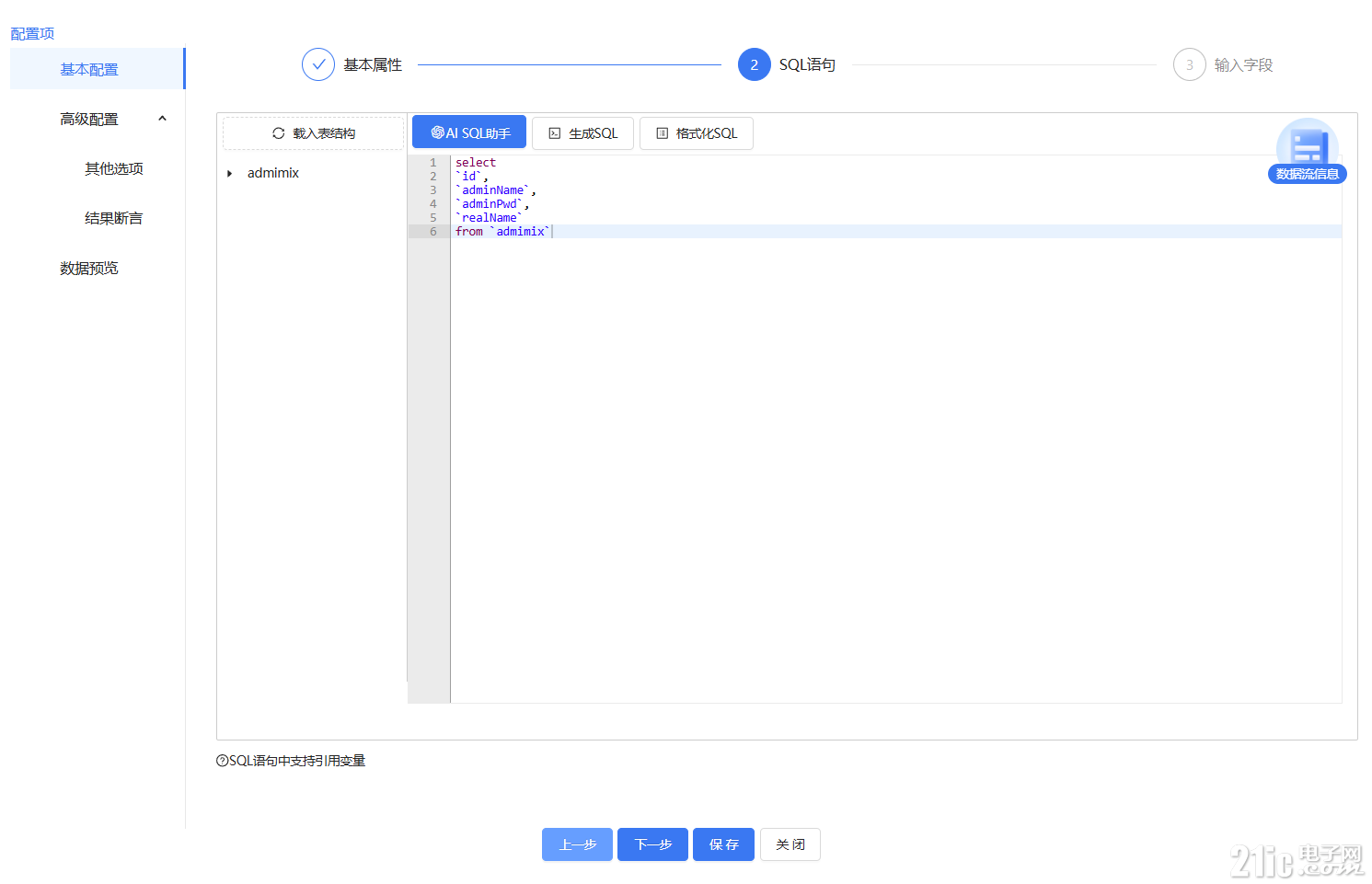This screenshot has width=1372, height=884.
Task: Close dialog with 关闭 button
Action: point(790,844)
